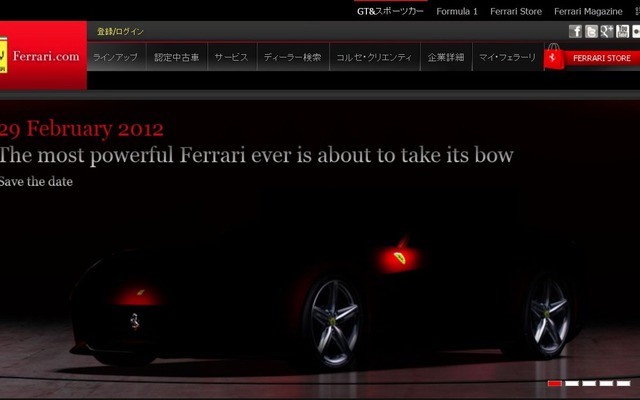
Task: Click the fourth social icon beside Google Plus
Action: (x=622, y=31)
